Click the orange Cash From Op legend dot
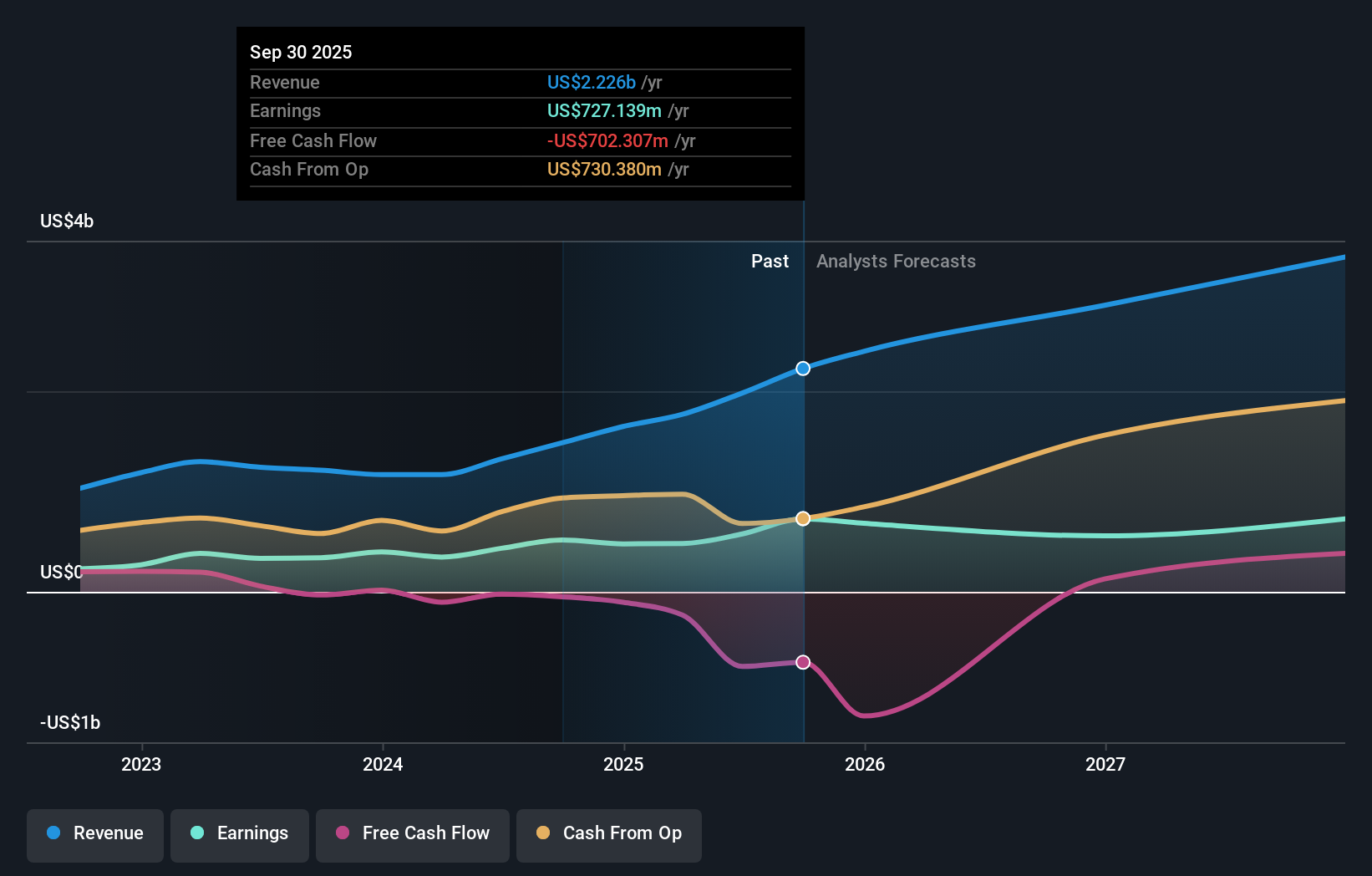The height and width of the screenshot is (876, 1372). click(542, 833)
